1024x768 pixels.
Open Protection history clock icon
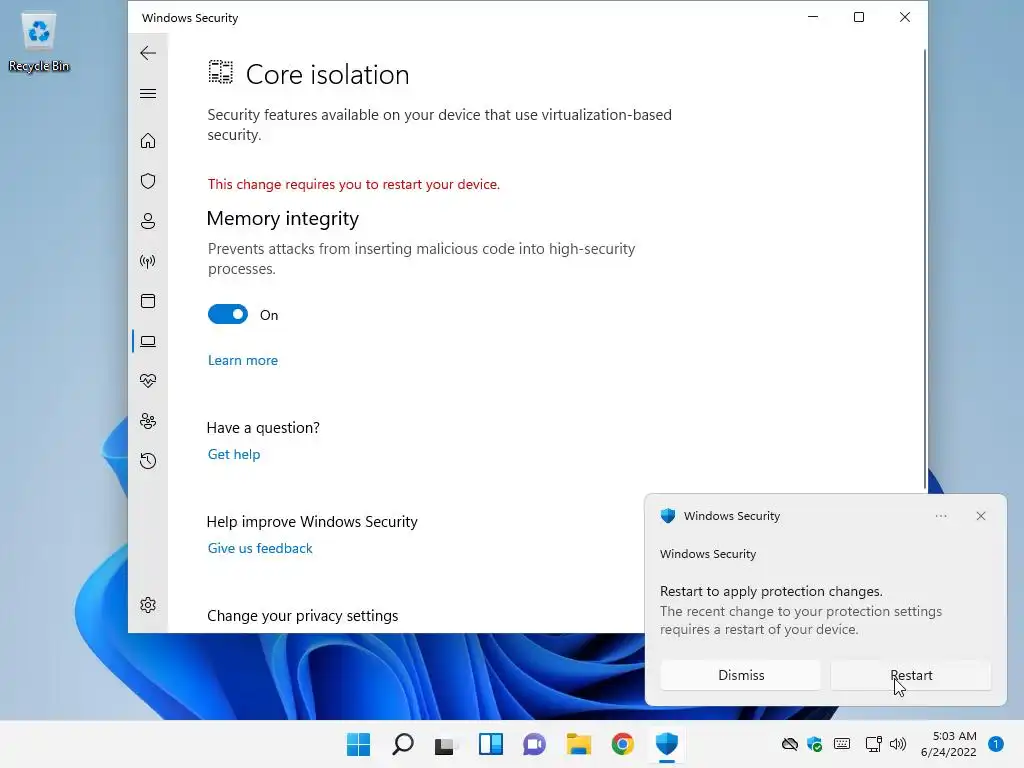(x=148, y=461)
